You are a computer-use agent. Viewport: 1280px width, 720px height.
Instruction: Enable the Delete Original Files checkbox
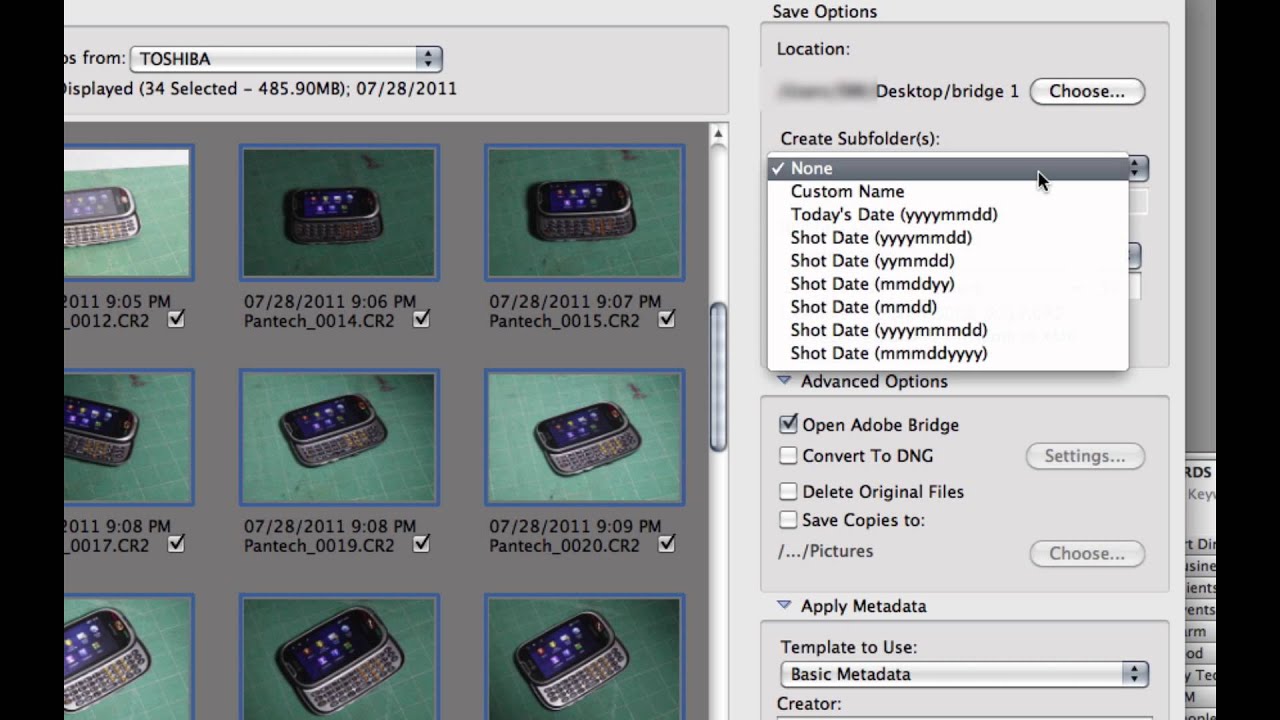pyautogui.click(x=788, y=491)
